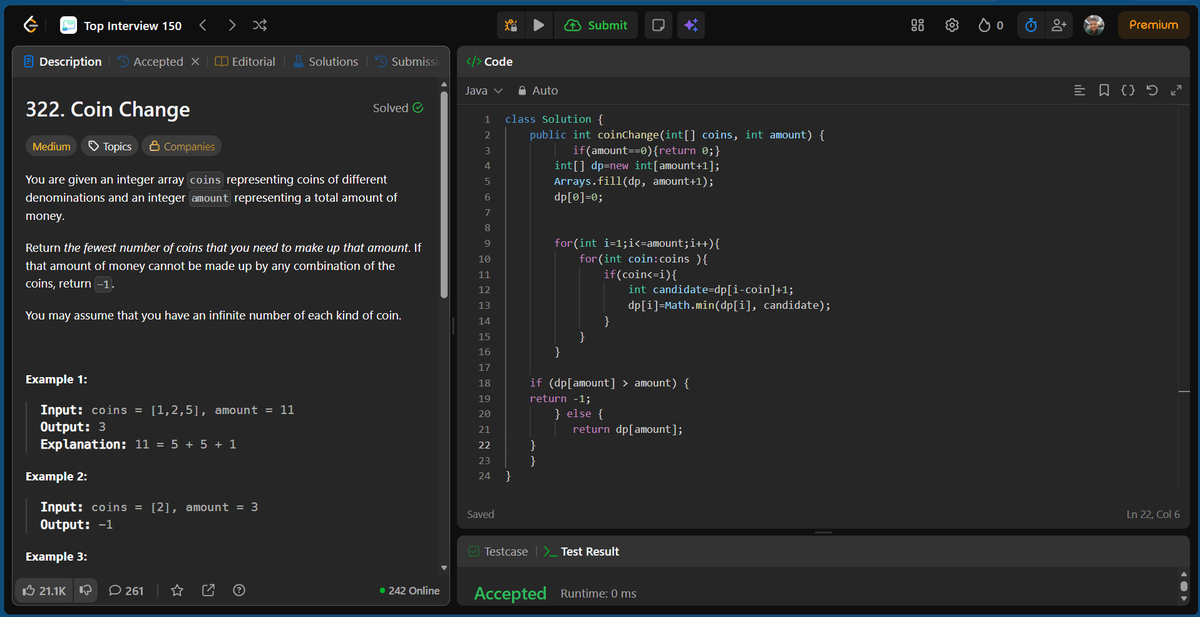This screenshot has width=1200, height=617.
Task: Toggle the stopwatch timer
Action: [x=1031, y=25]
